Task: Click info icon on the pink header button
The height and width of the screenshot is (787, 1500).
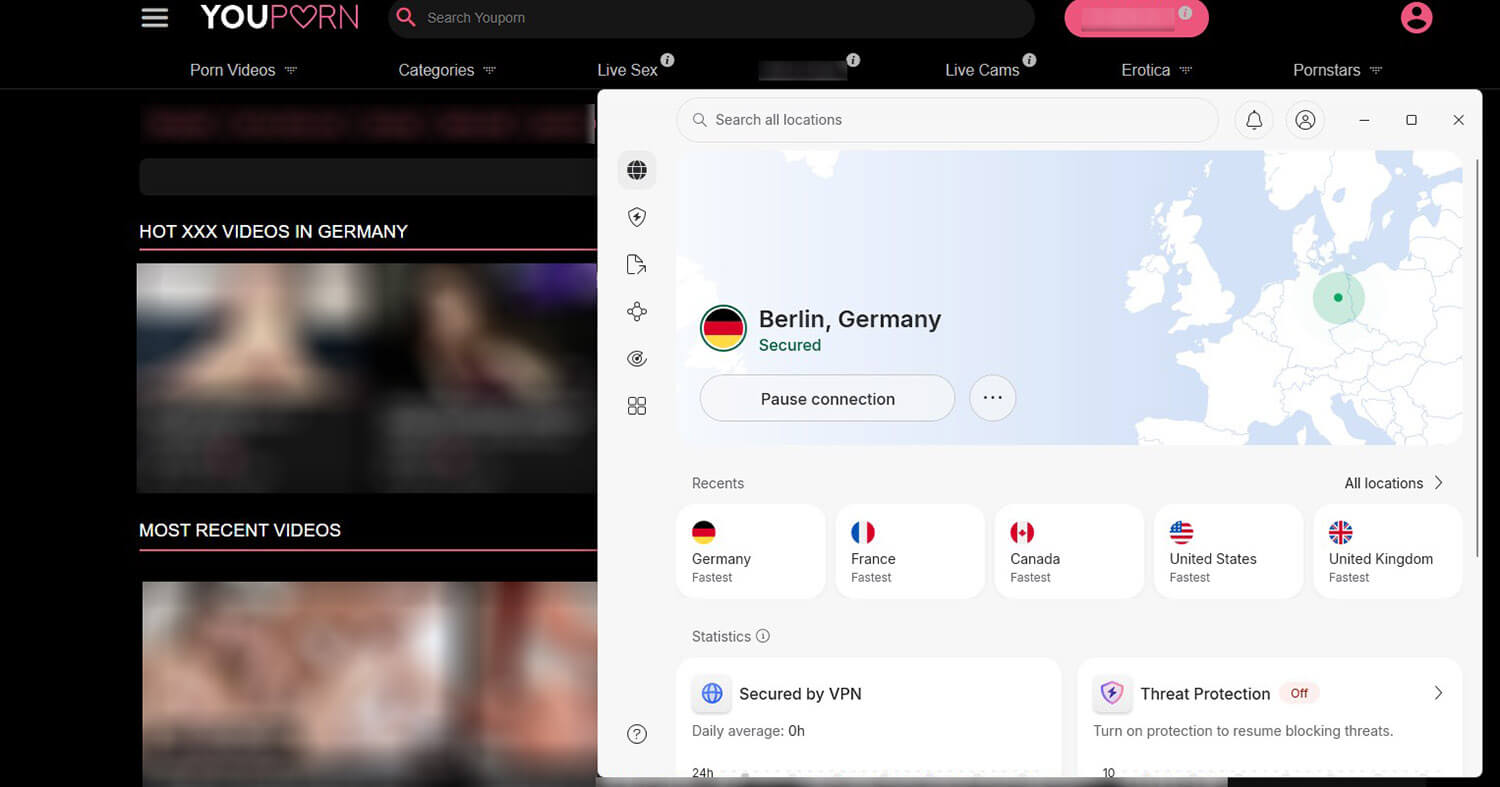Action: (x=1185, y=14)
